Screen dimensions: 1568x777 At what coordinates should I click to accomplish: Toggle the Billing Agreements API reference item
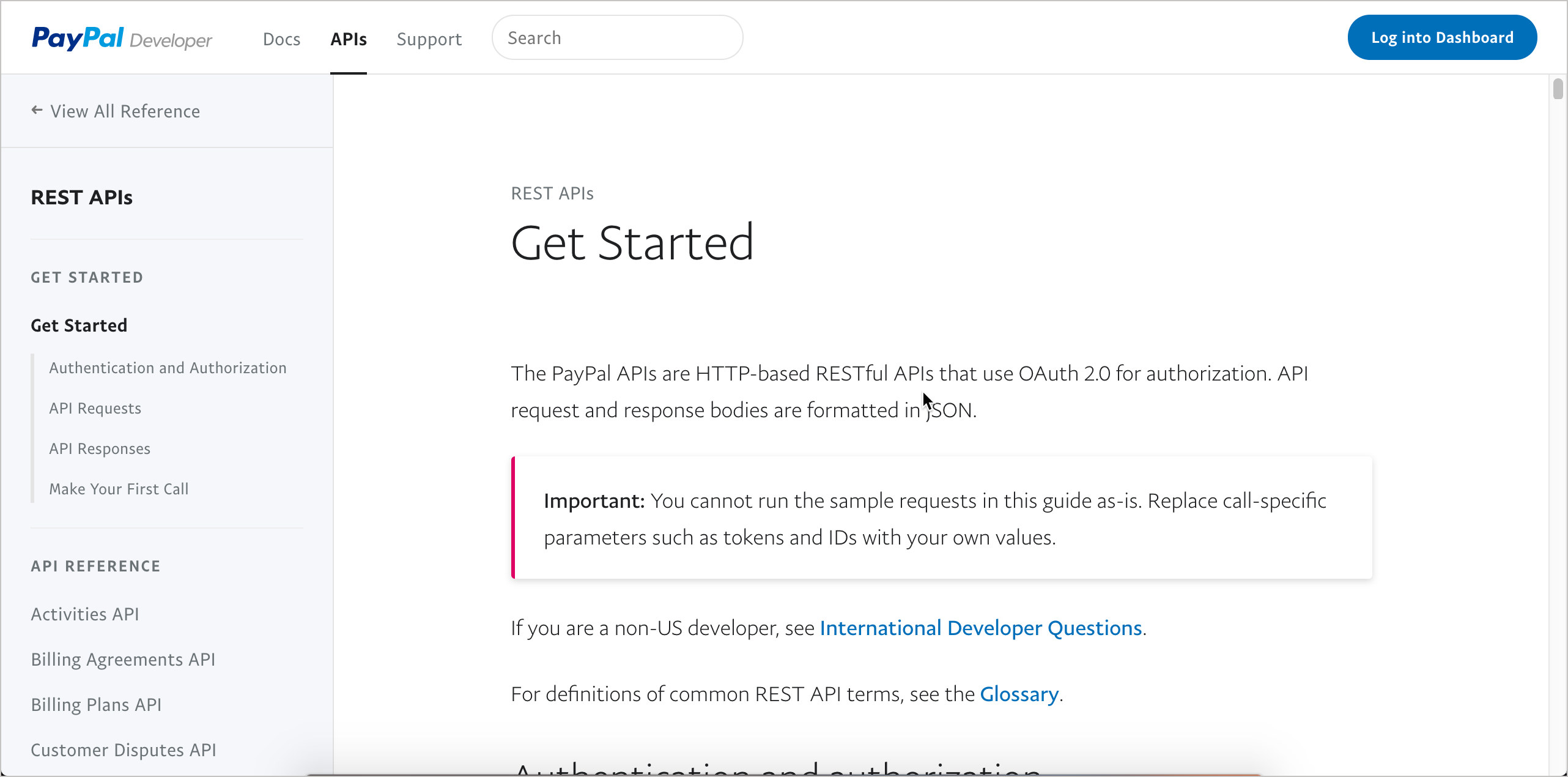pos(123,659)
